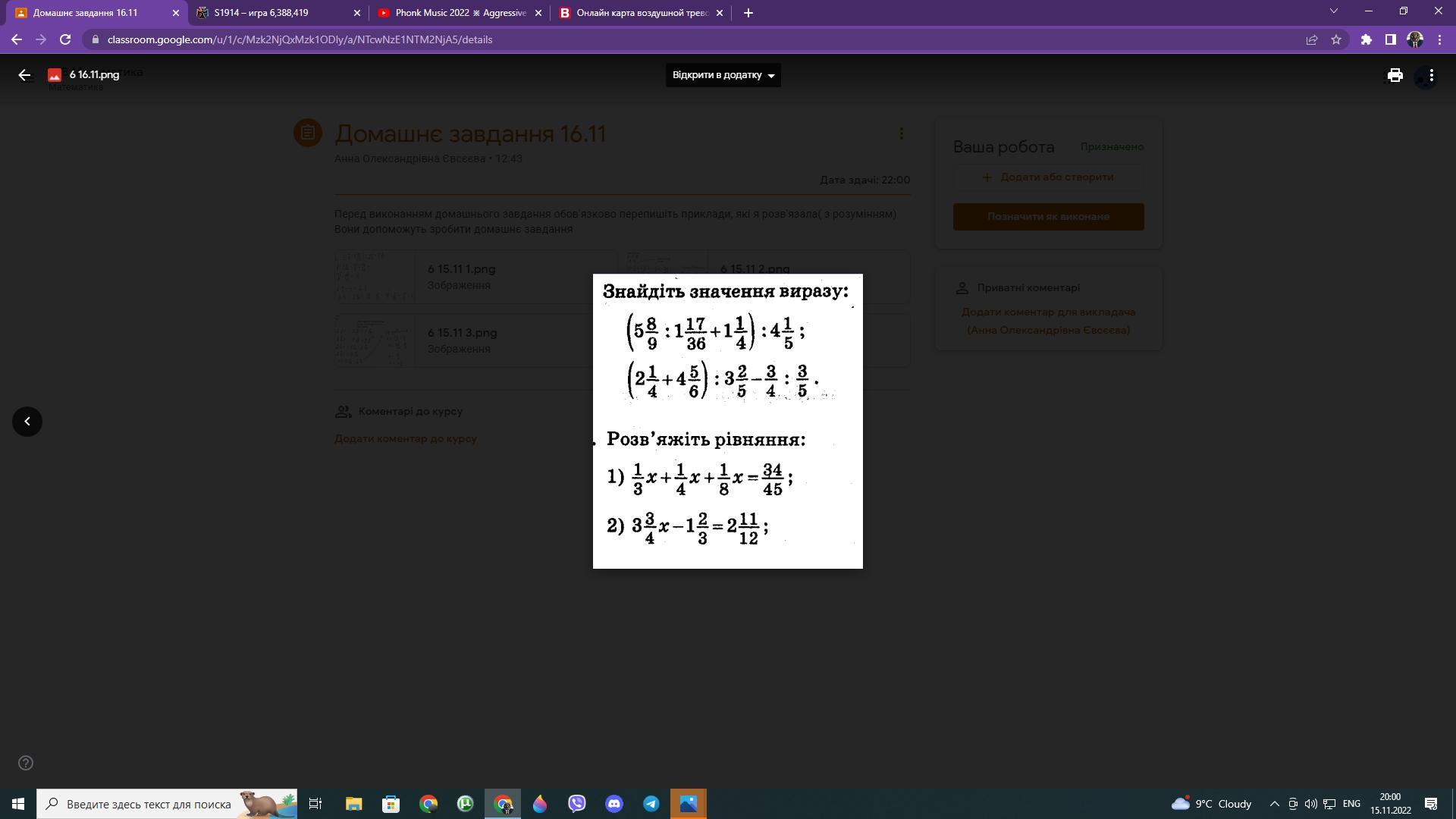The height and width of the screenshot is (819, 1456).
Task: Click the back arrow to close image preview
Action: (24, 75)
